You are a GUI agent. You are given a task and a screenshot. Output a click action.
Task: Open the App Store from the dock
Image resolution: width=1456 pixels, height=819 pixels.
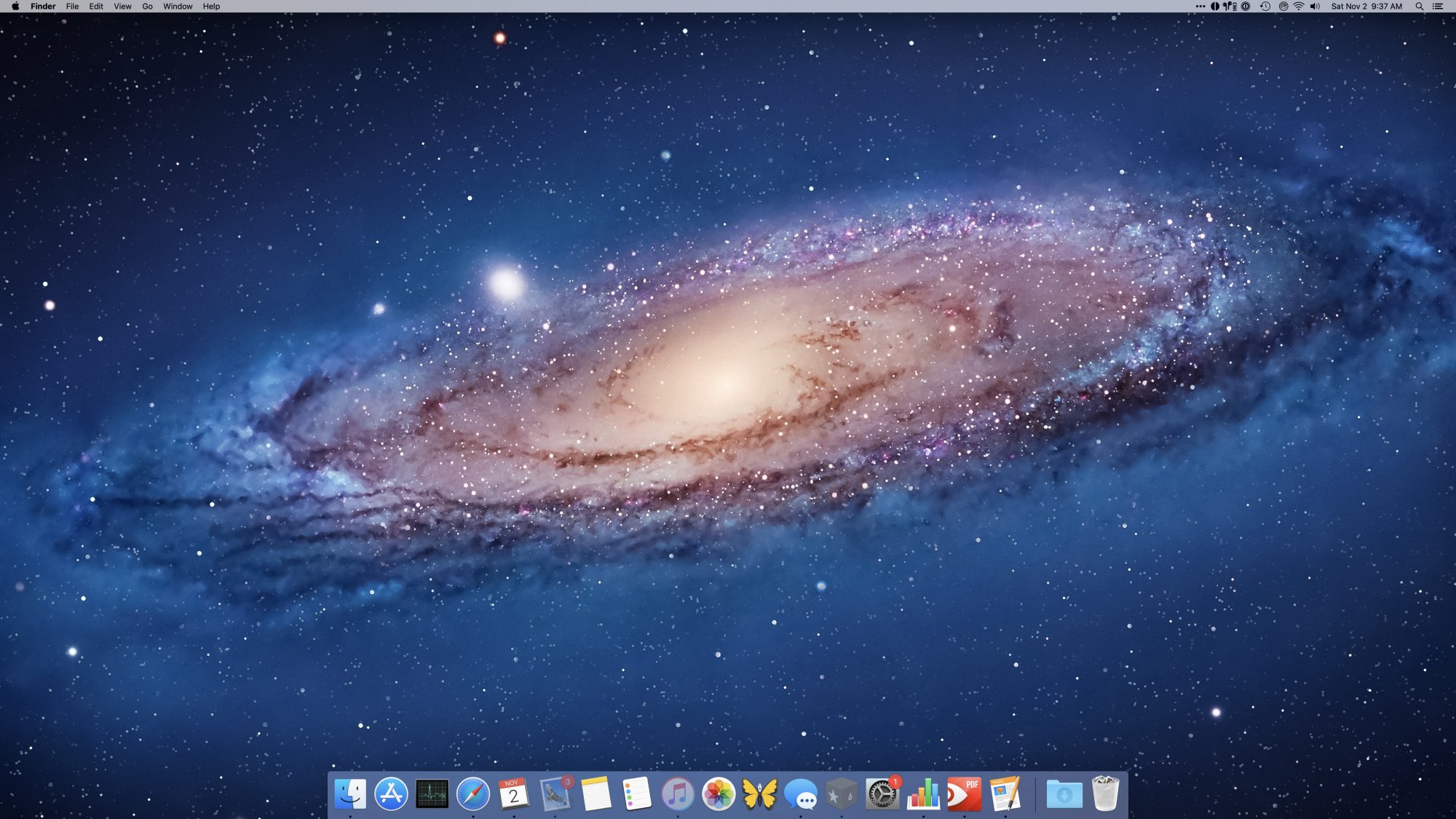391,794
